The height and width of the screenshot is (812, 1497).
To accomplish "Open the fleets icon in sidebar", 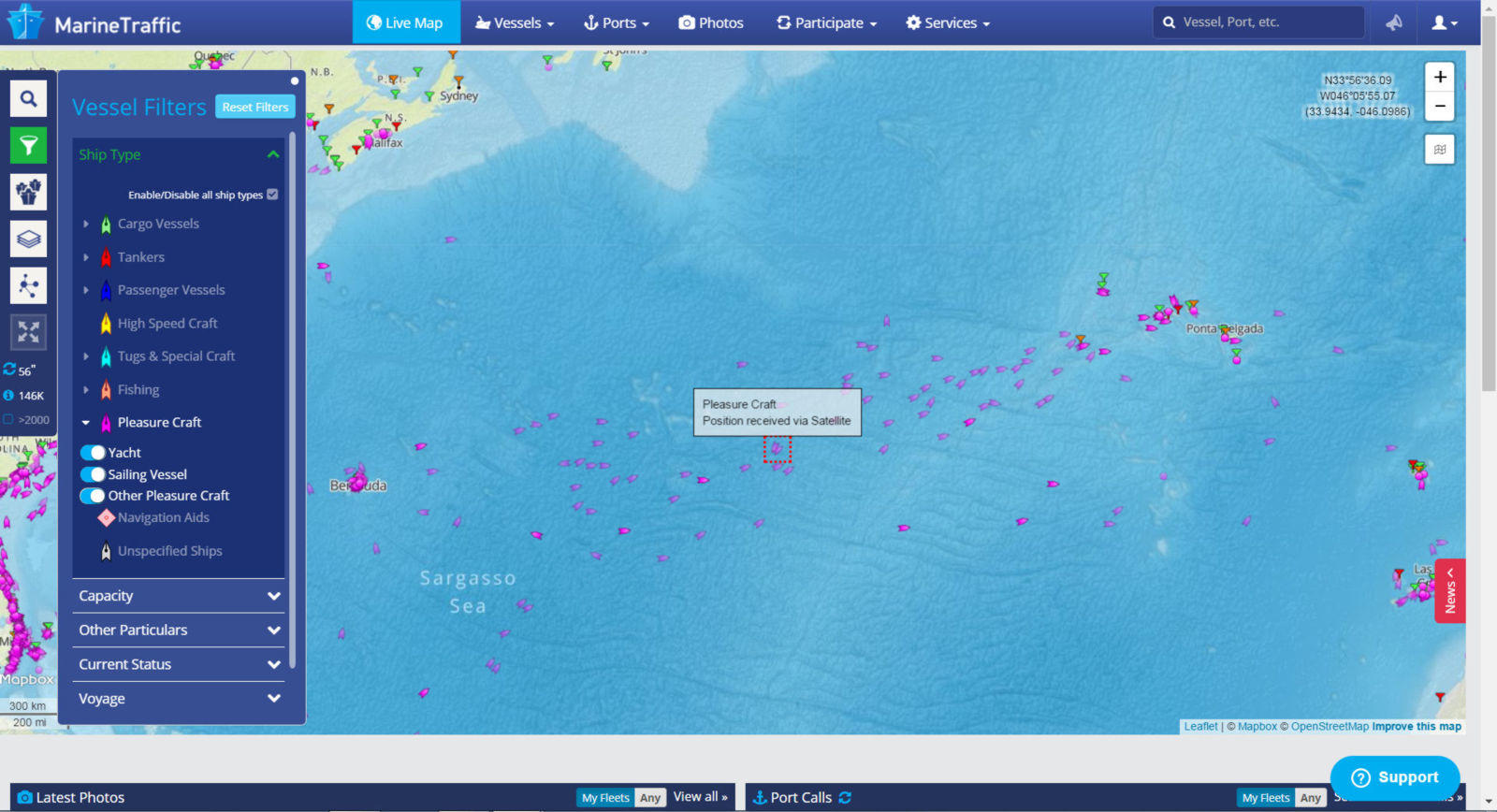I will coord(28,192).
